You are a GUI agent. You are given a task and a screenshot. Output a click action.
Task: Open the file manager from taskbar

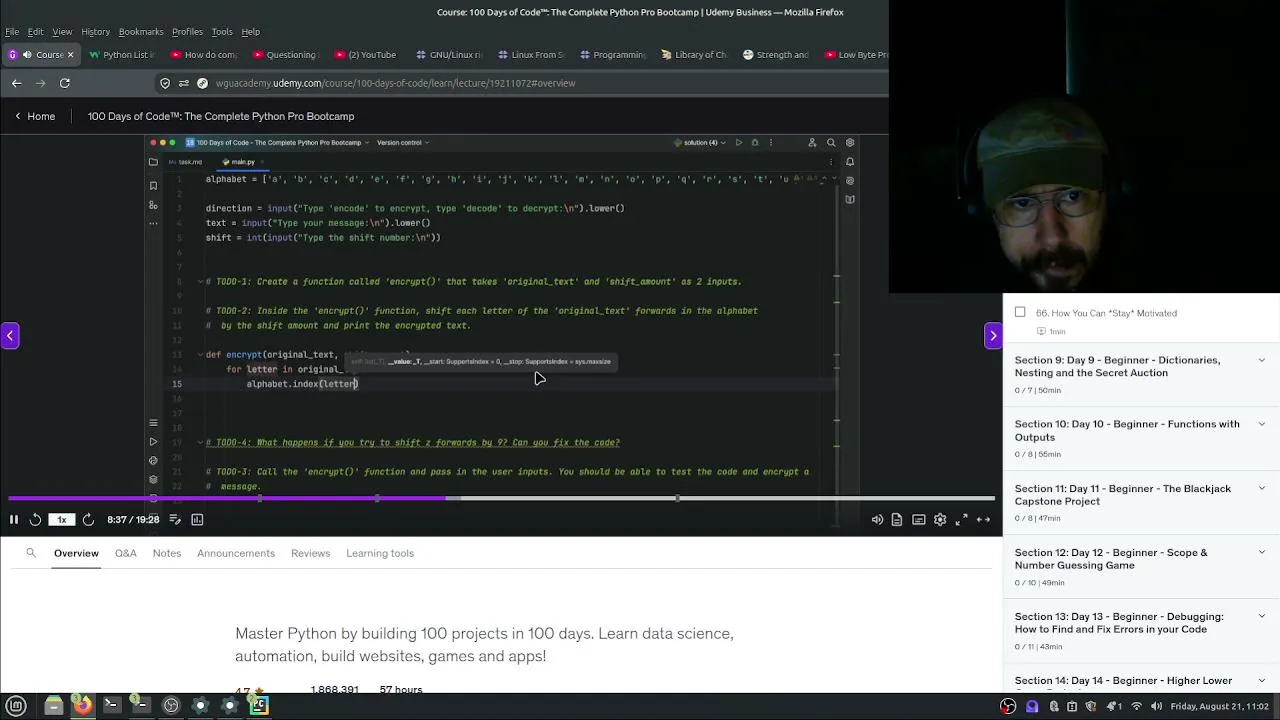coord(54,706)
